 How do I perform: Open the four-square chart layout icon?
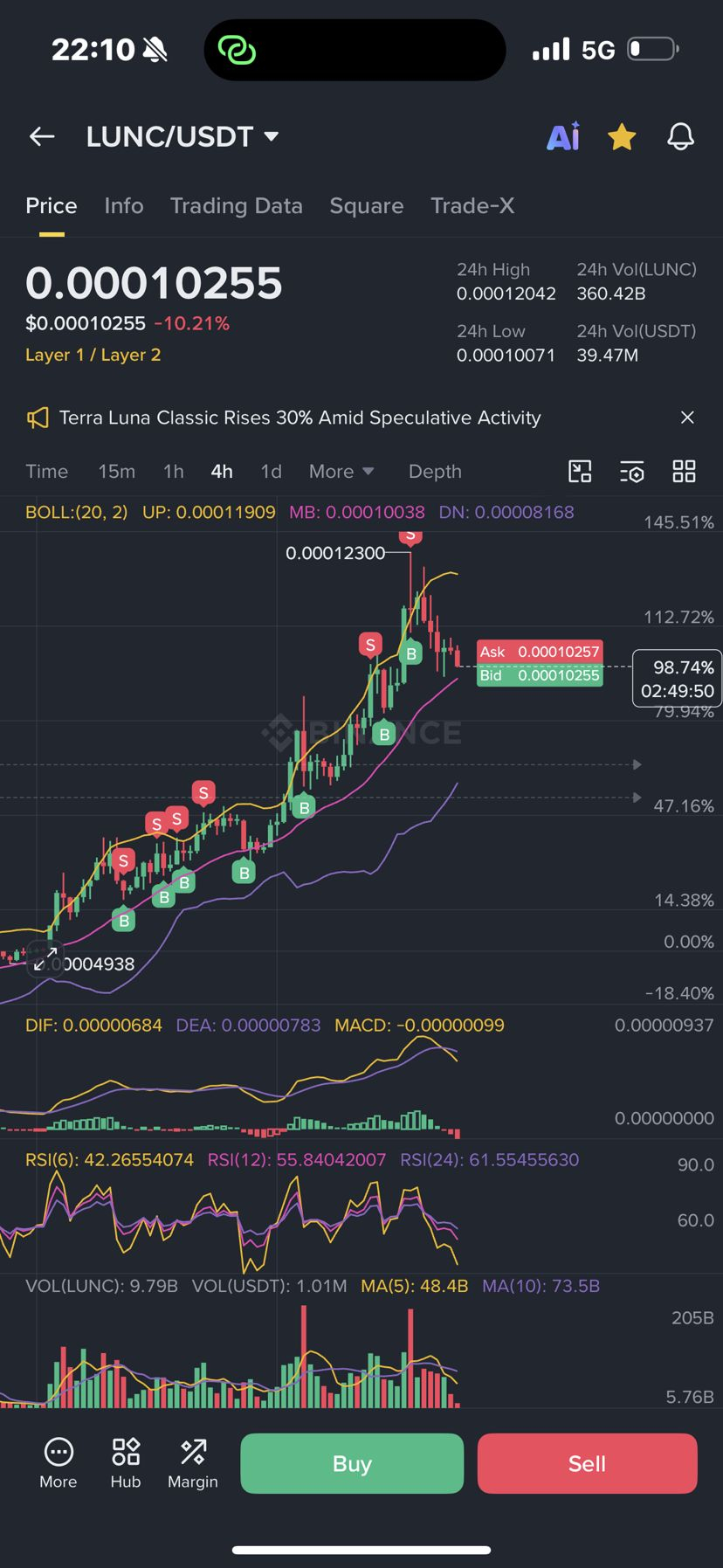tap(684, 472)
